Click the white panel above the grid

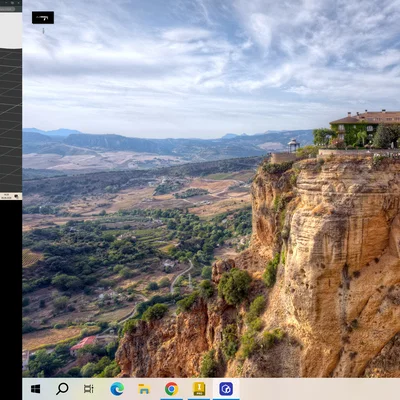(11, 30)
